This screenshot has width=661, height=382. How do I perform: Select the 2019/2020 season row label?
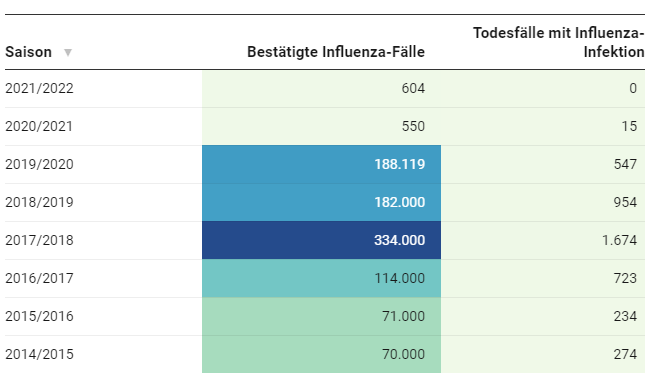click(x=39, y=164)
